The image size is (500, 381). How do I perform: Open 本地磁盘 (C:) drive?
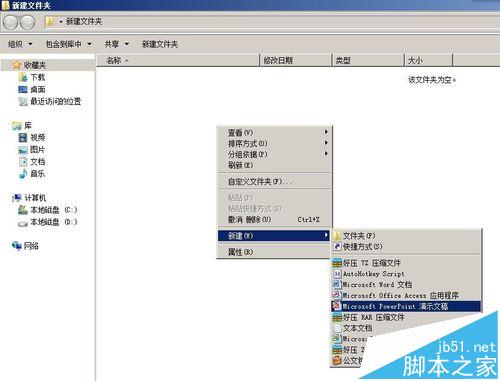click(48, 210)
